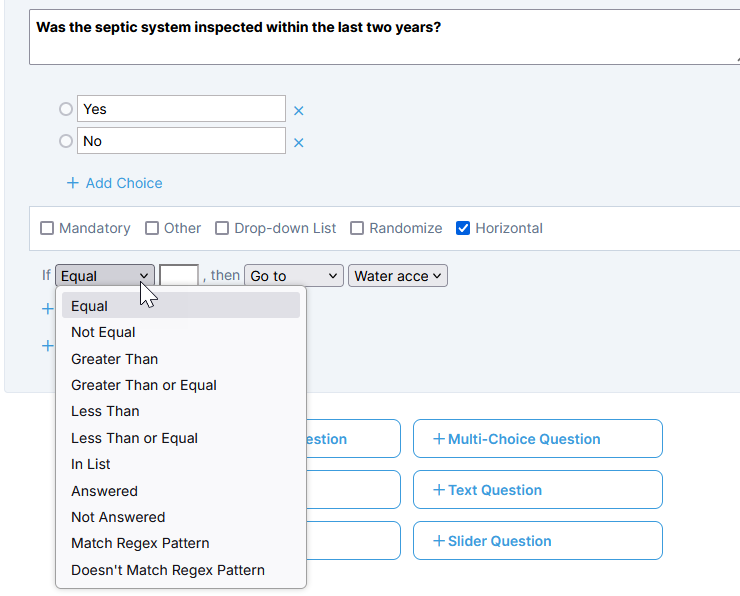Open the Go to action dropdown
Image resolution: width=740 pixels, height=596 pixels.
point(294,276)
